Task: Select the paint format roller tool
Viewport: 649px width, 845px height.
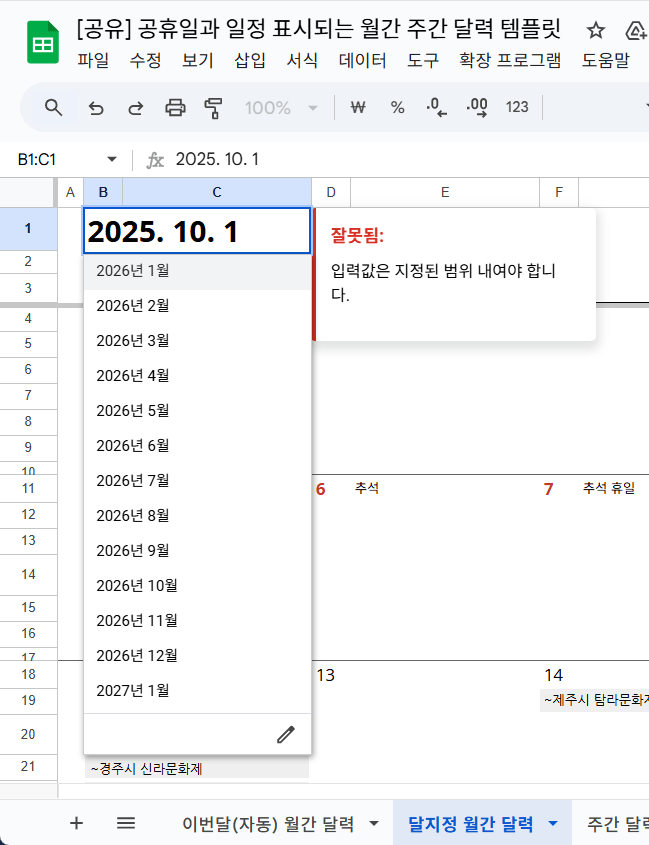Action: [213, 107]
